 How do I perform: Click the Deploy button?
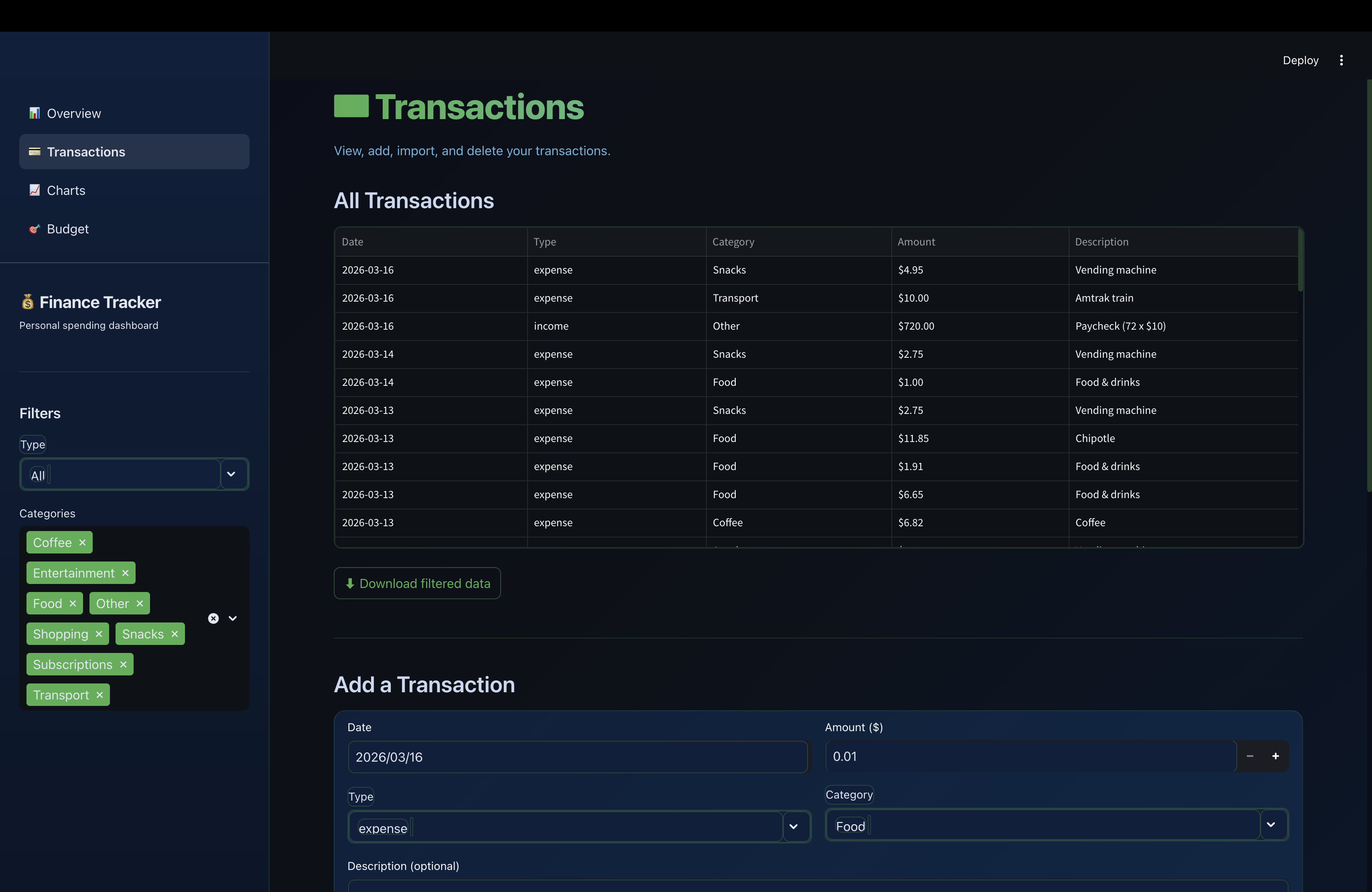coord(1301,60)
